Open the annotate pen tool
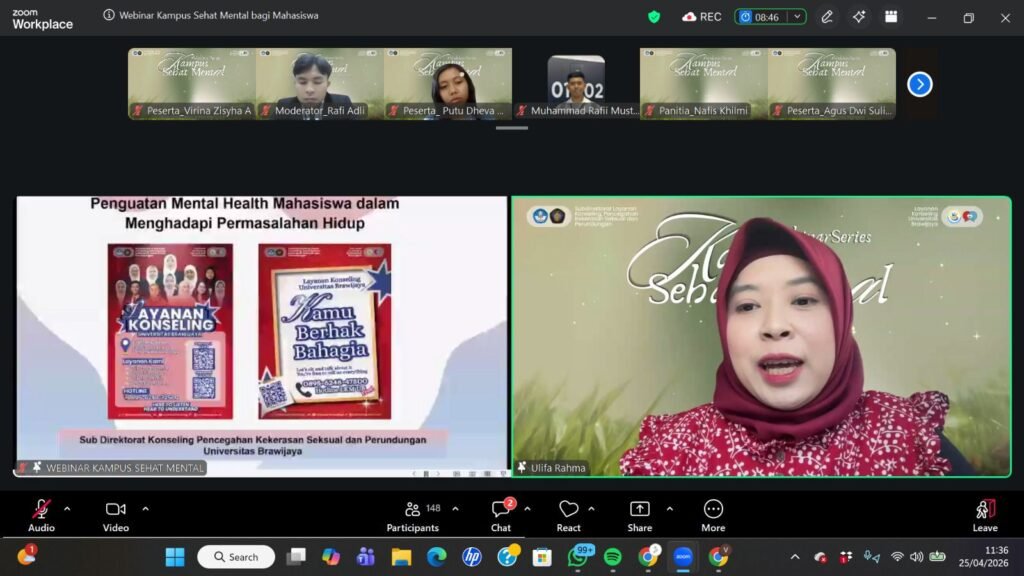The width and height of the screenshot is (1024, 576). point(827,17)
